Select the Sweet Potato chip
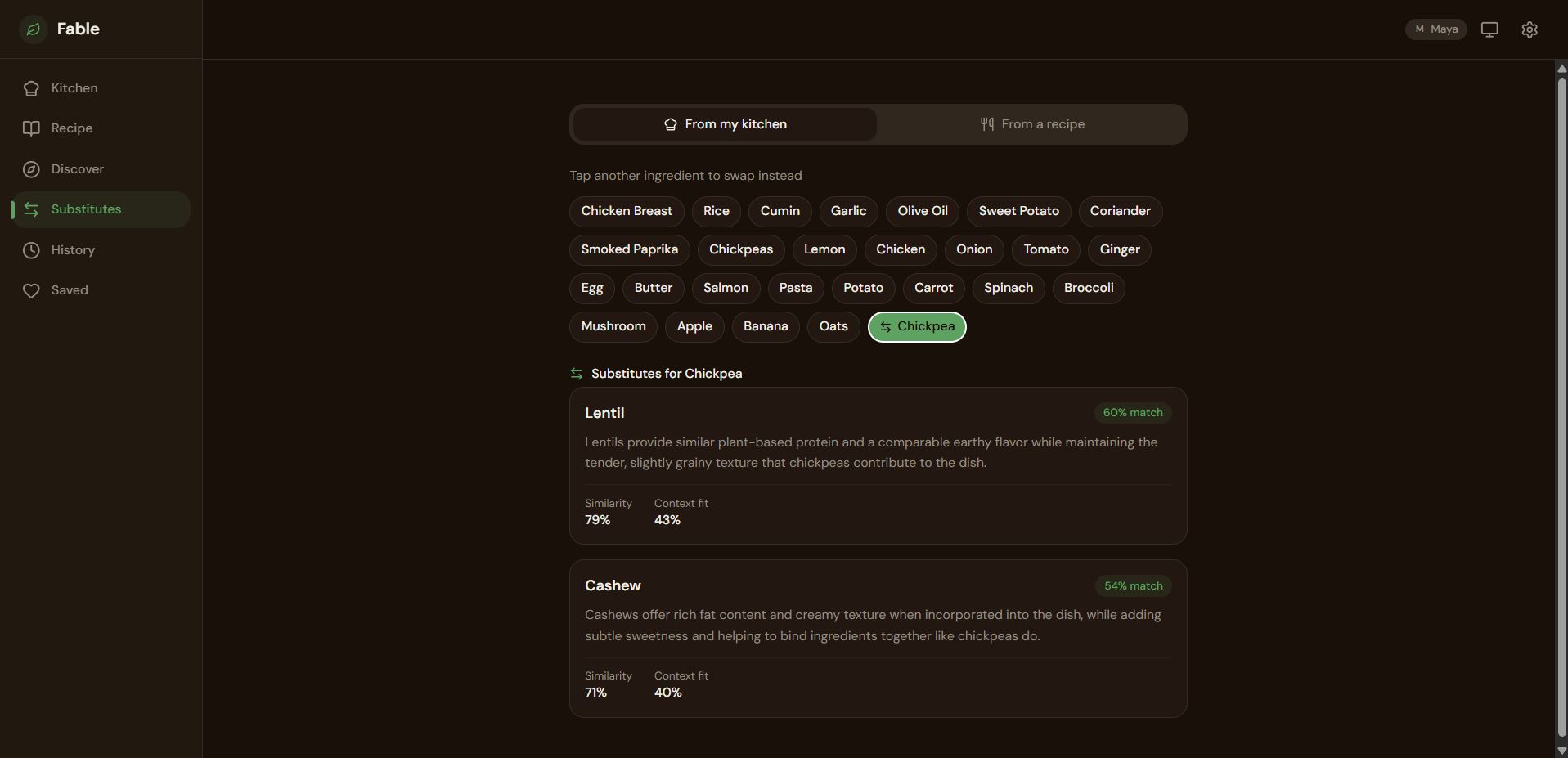Image resolution: width=1568 pixels, height=758 pixels. (x=1018, y=211)
